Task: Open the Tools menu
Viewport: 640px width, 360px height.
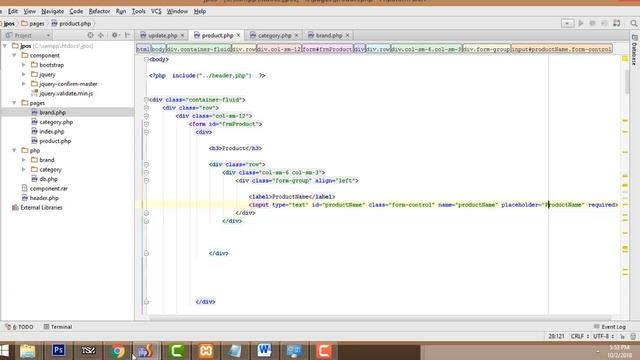Action: pos(138,11)
